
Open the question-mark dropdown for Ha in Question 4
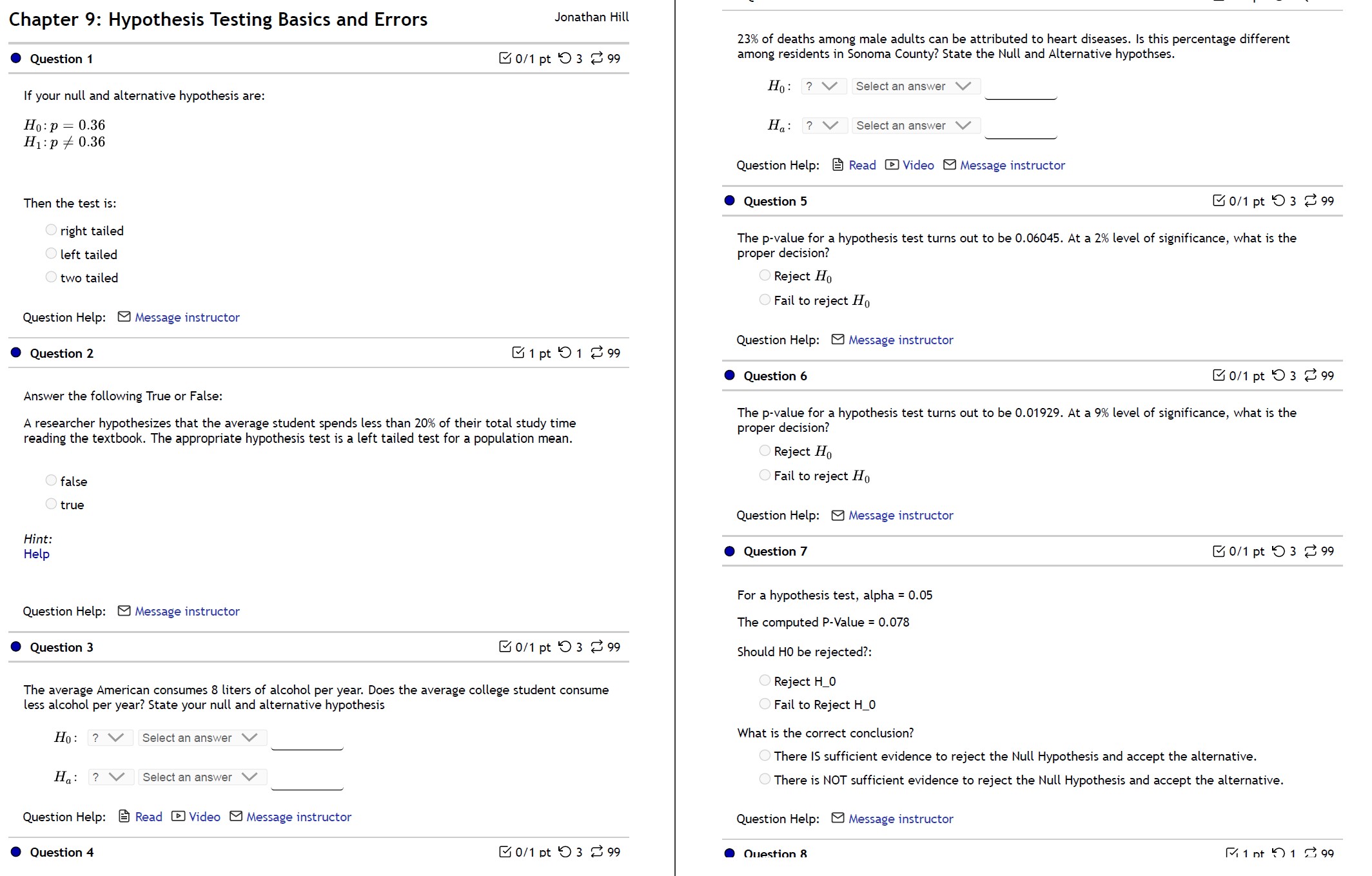[x=823, y=125]
